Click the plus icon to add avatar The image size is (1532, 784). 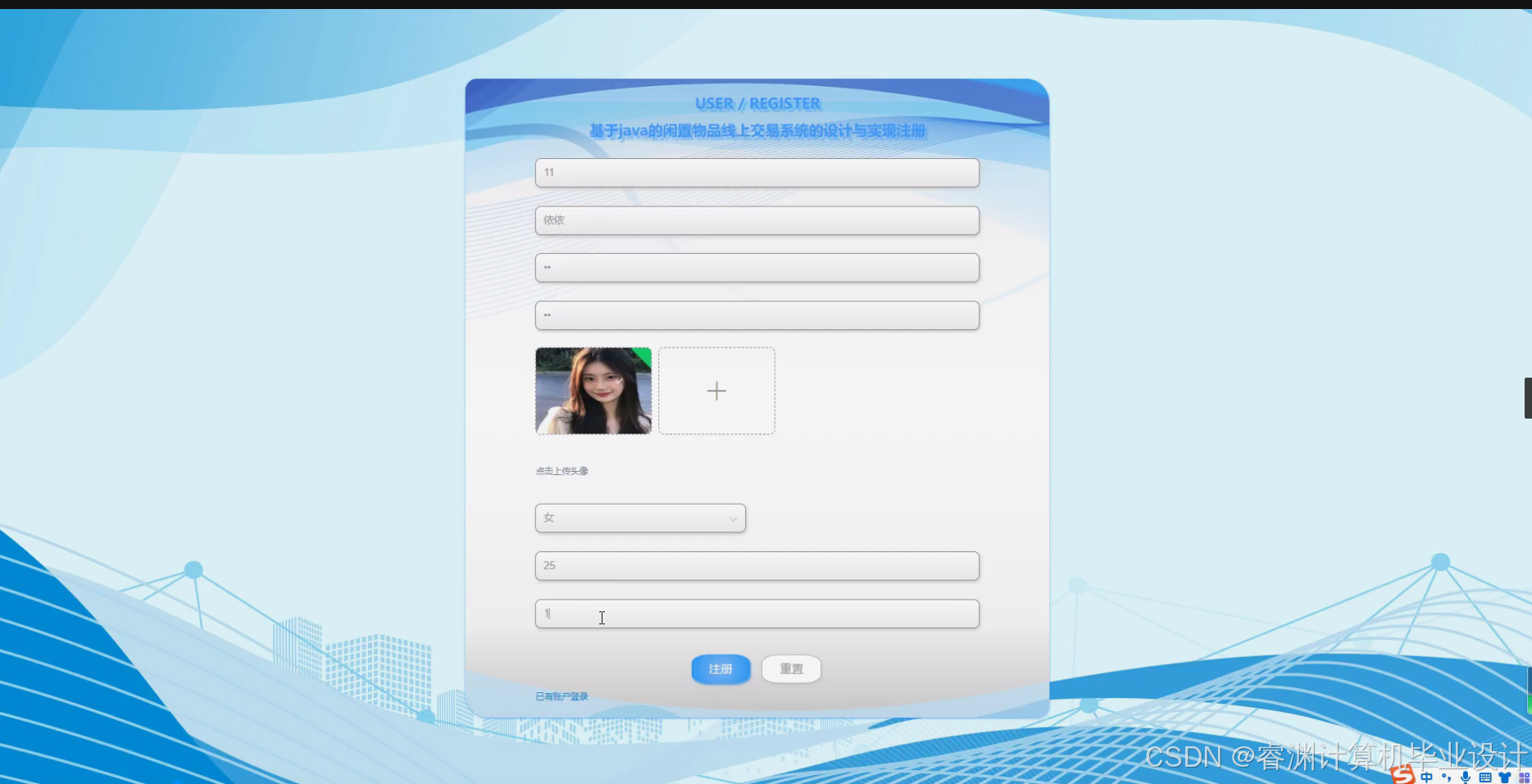[716, 391]
